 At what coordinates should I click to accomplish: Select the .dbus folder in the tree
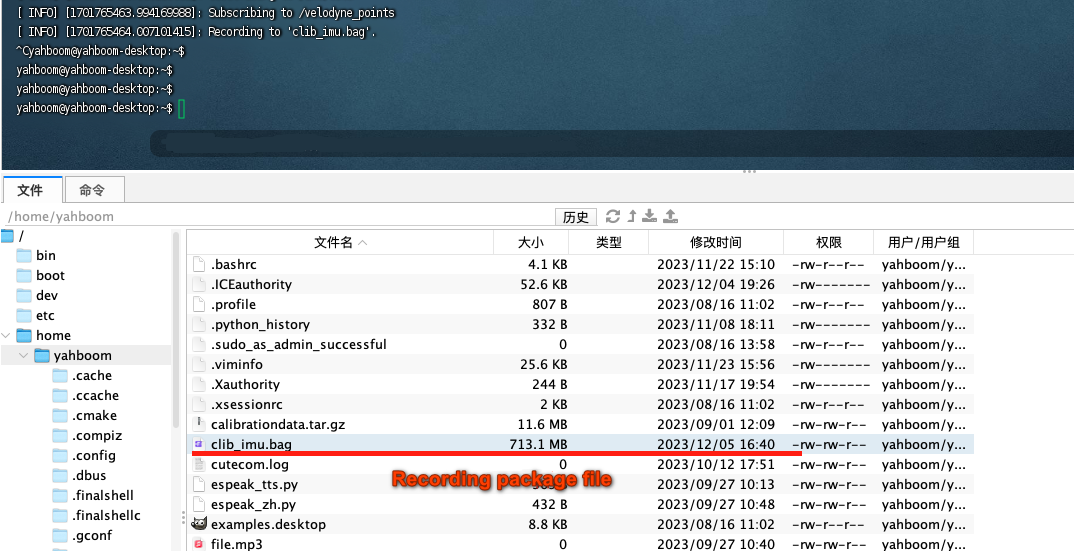[88, 475]
